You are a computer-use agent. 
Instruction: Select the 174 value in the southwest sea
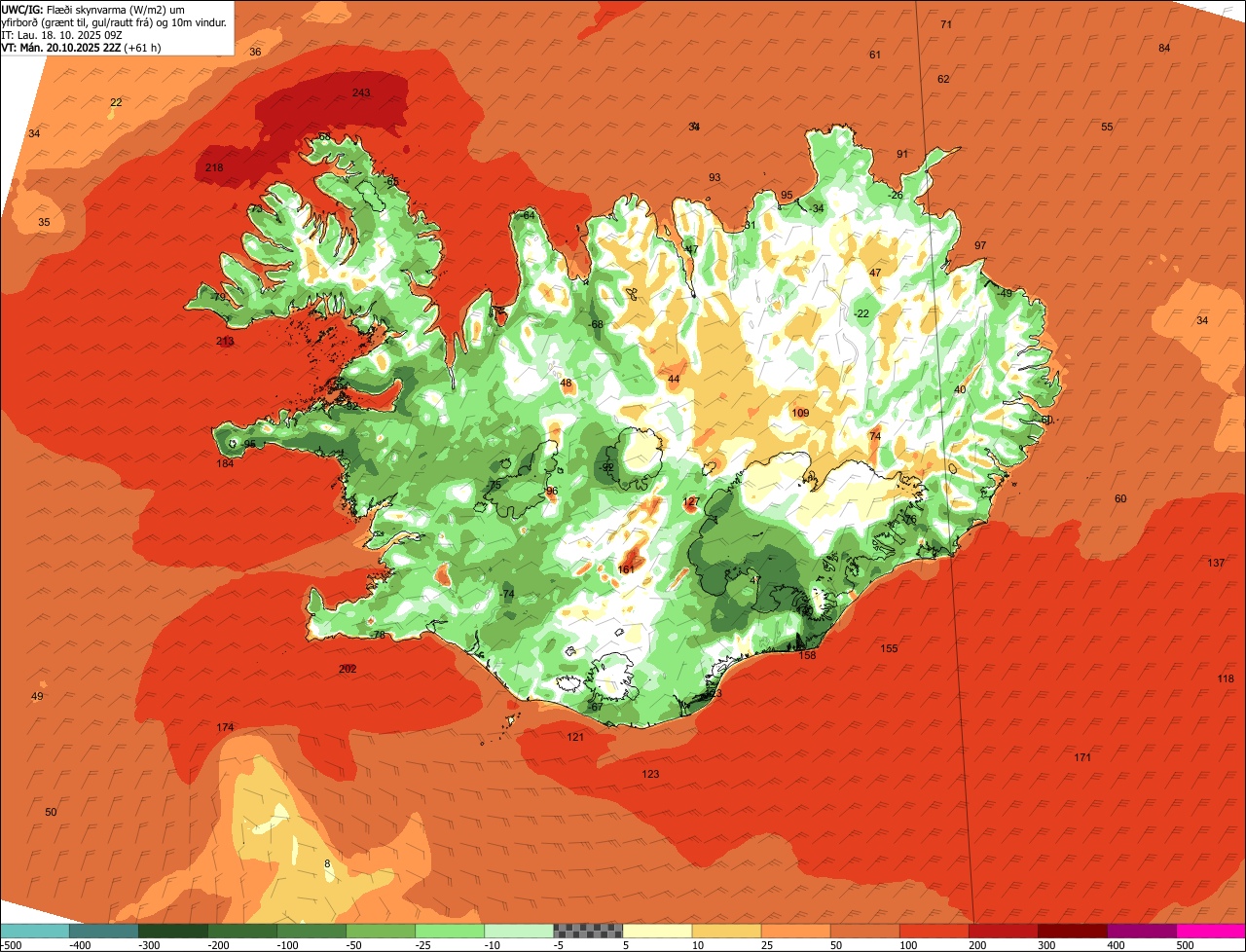[x=225, y=727]
